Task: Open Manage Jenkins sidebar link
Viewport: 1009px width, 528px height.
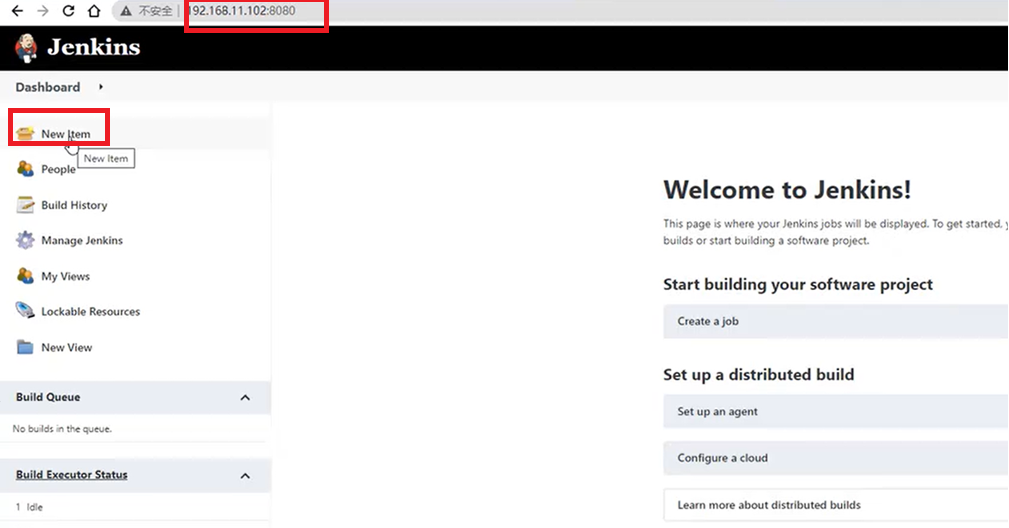Action: [82, 241]
